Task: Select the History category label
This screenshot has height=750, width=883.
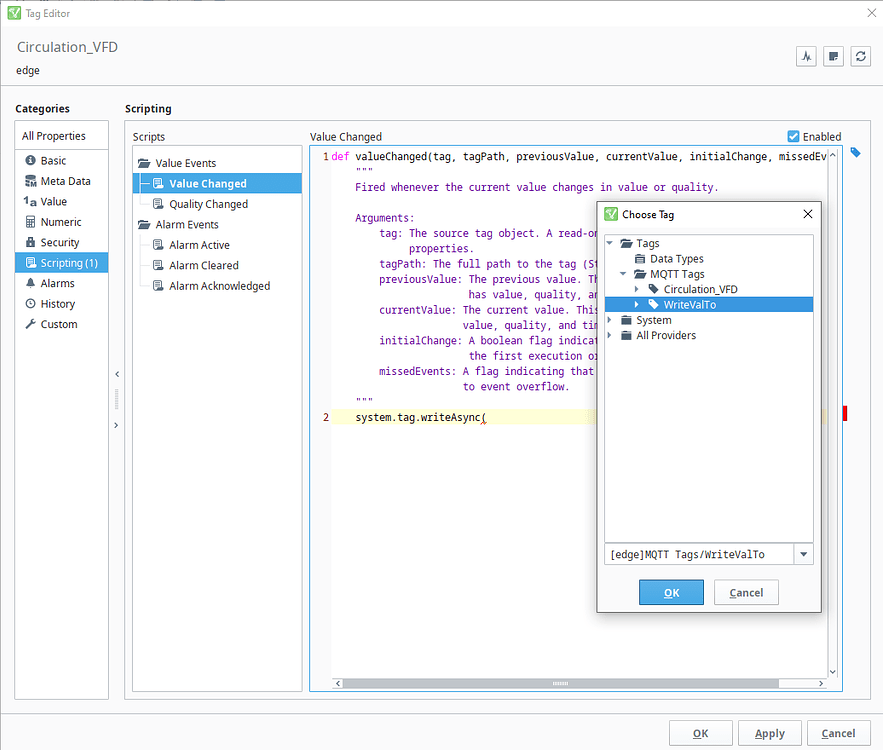Action: (x=57, y=304)
